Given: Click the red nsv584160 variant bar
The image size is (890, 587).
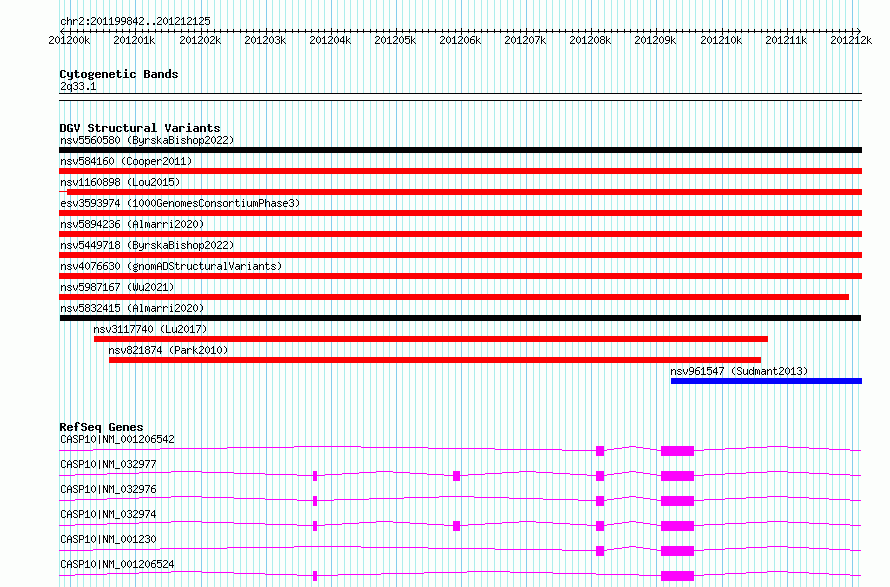Looking at the screenshot, I should click(460, 171).
